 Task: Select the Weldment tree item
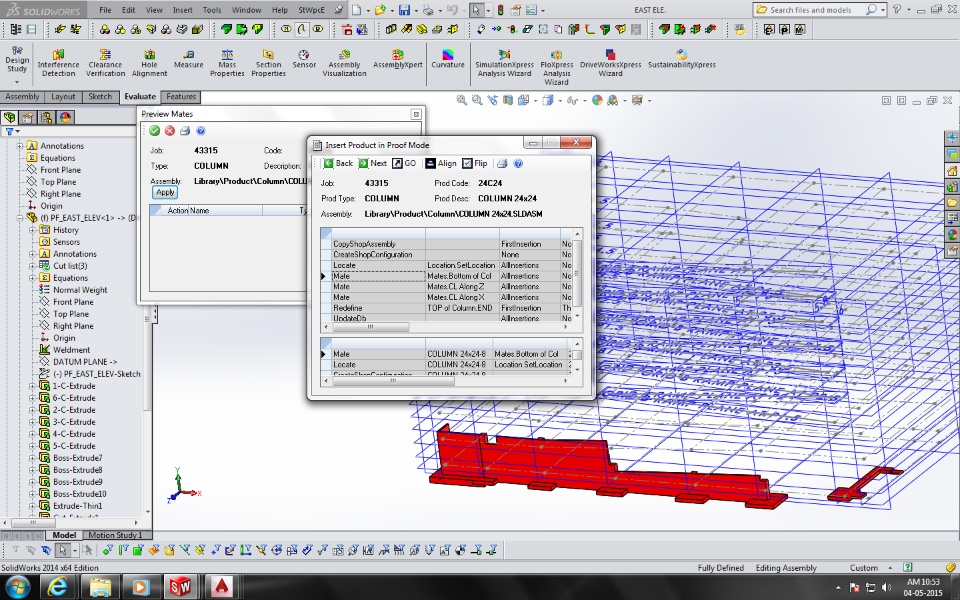[x=71, y=350]
